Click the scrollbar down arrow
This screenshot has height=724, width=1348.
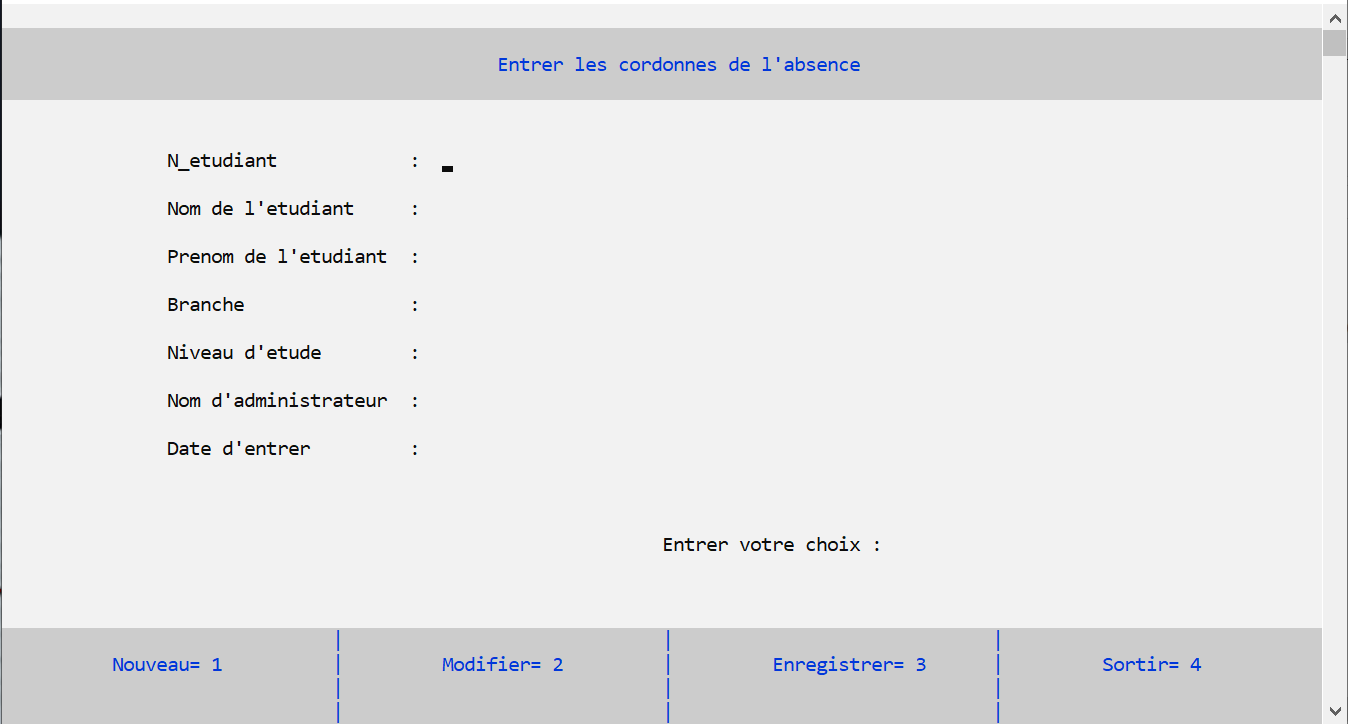tap(1335, 711)
